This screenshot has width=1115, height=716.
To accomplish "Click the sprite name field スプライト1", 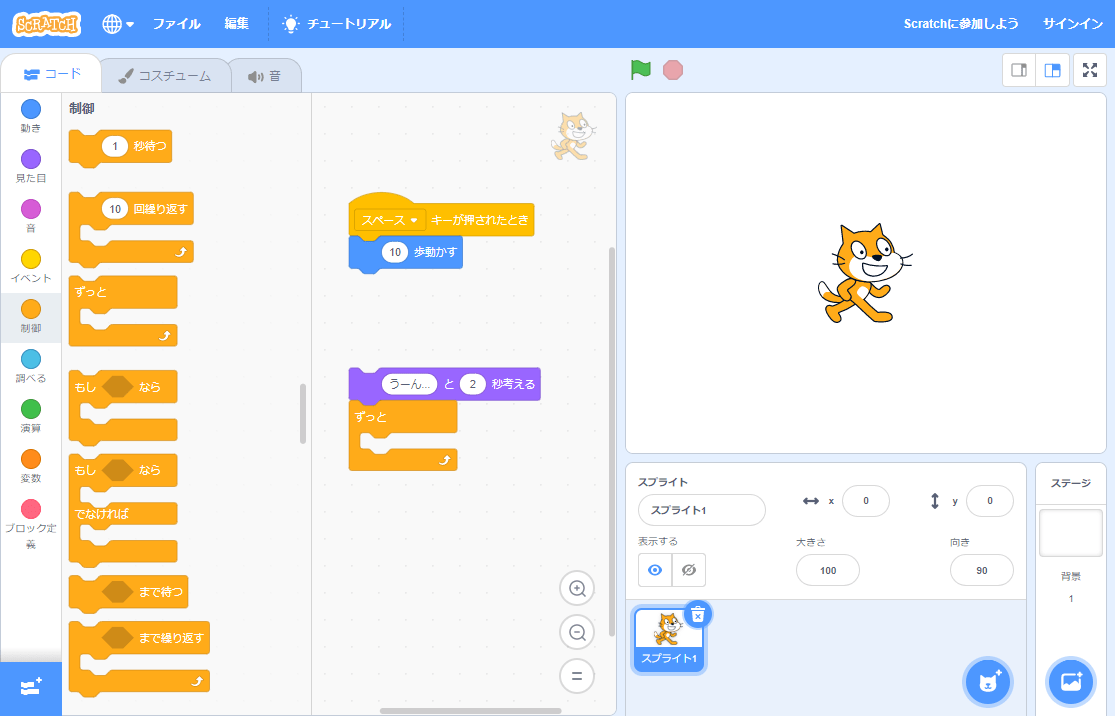I will click(x=702, y=510).
